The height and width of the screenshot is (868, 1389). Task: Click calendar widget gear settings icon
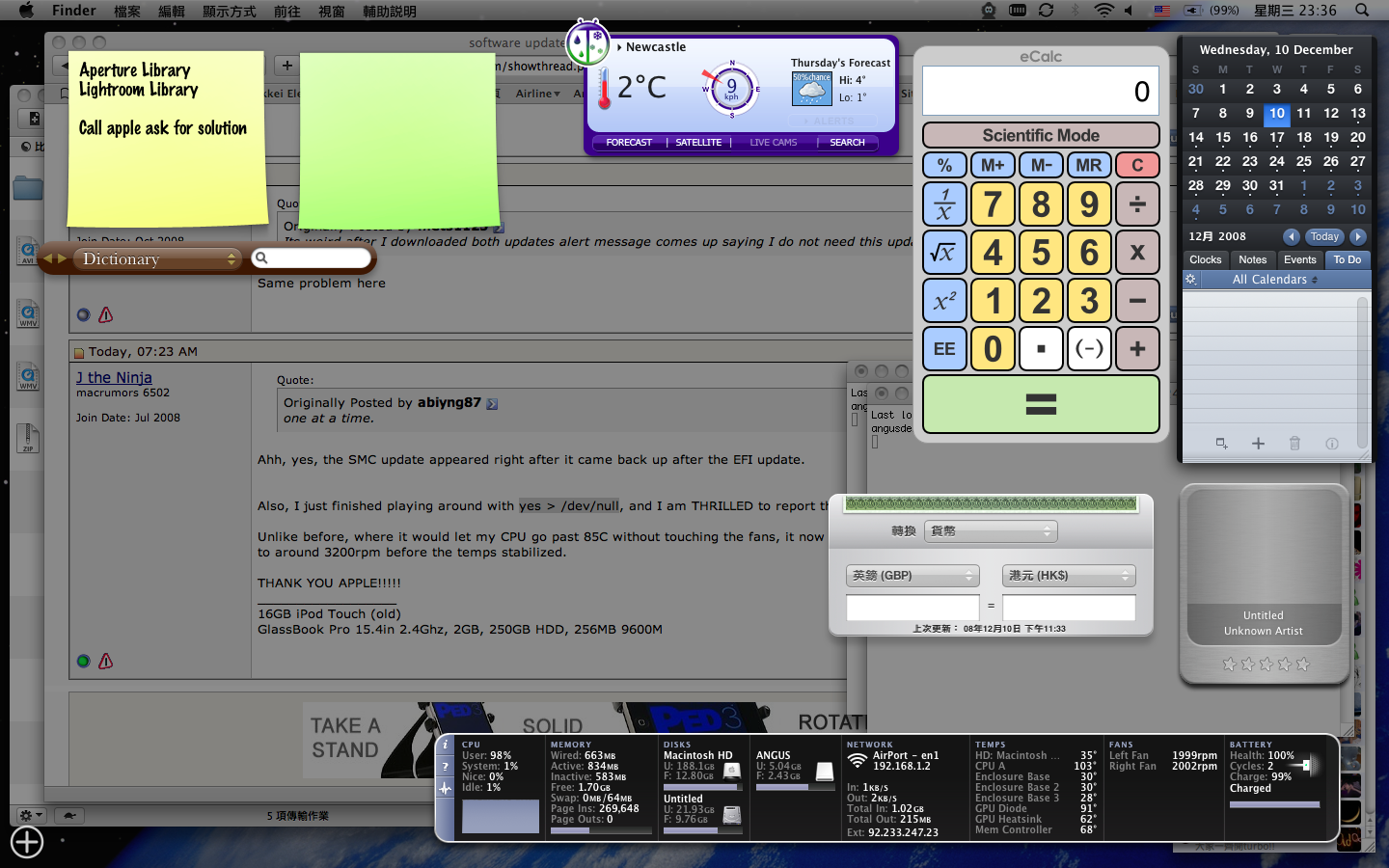(x=1190, y=279)
